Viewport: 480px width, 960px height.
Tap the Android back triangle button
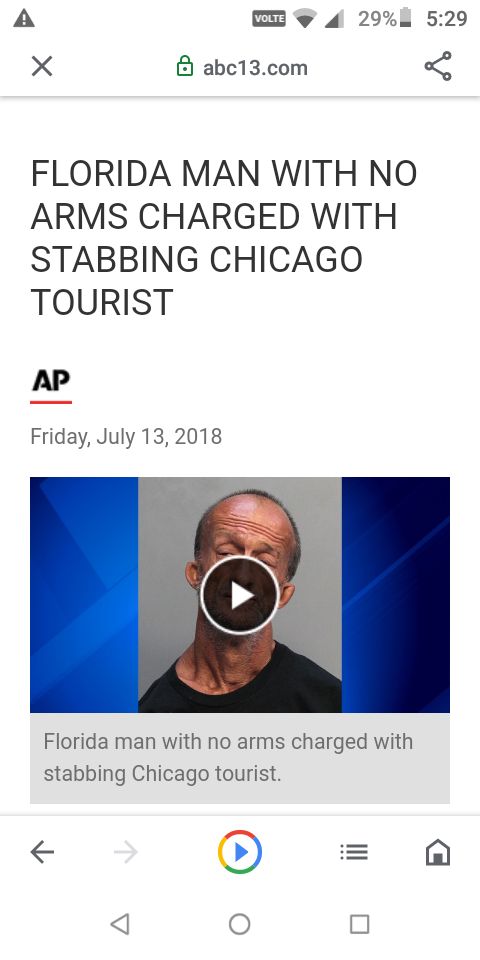coord(120,924)
